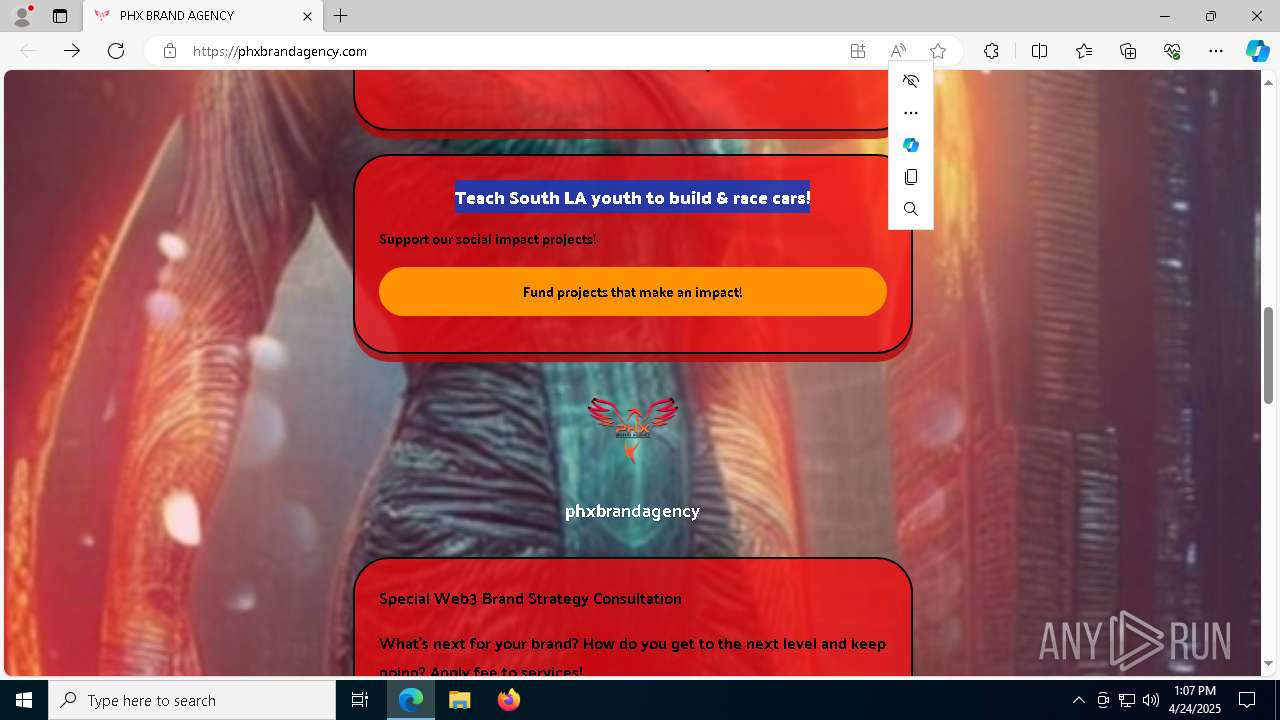This screenshot has height=720, width=1280.
Task: Open Settings and more ellipsis menu
Action: (x=1216, y=51)
